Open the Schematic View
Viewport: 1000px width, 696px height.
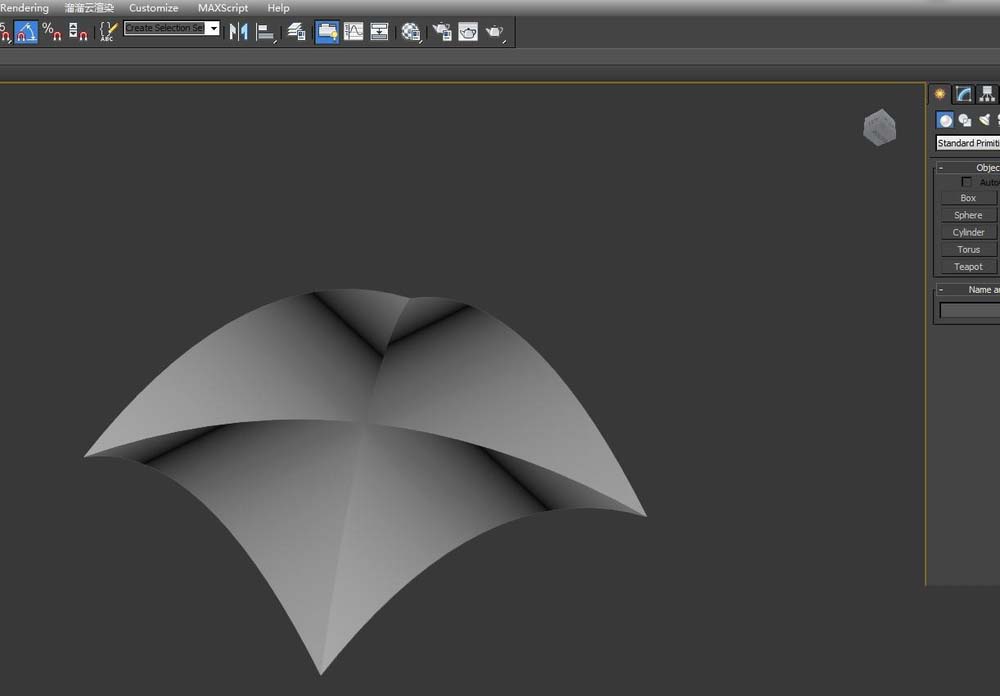380,31
